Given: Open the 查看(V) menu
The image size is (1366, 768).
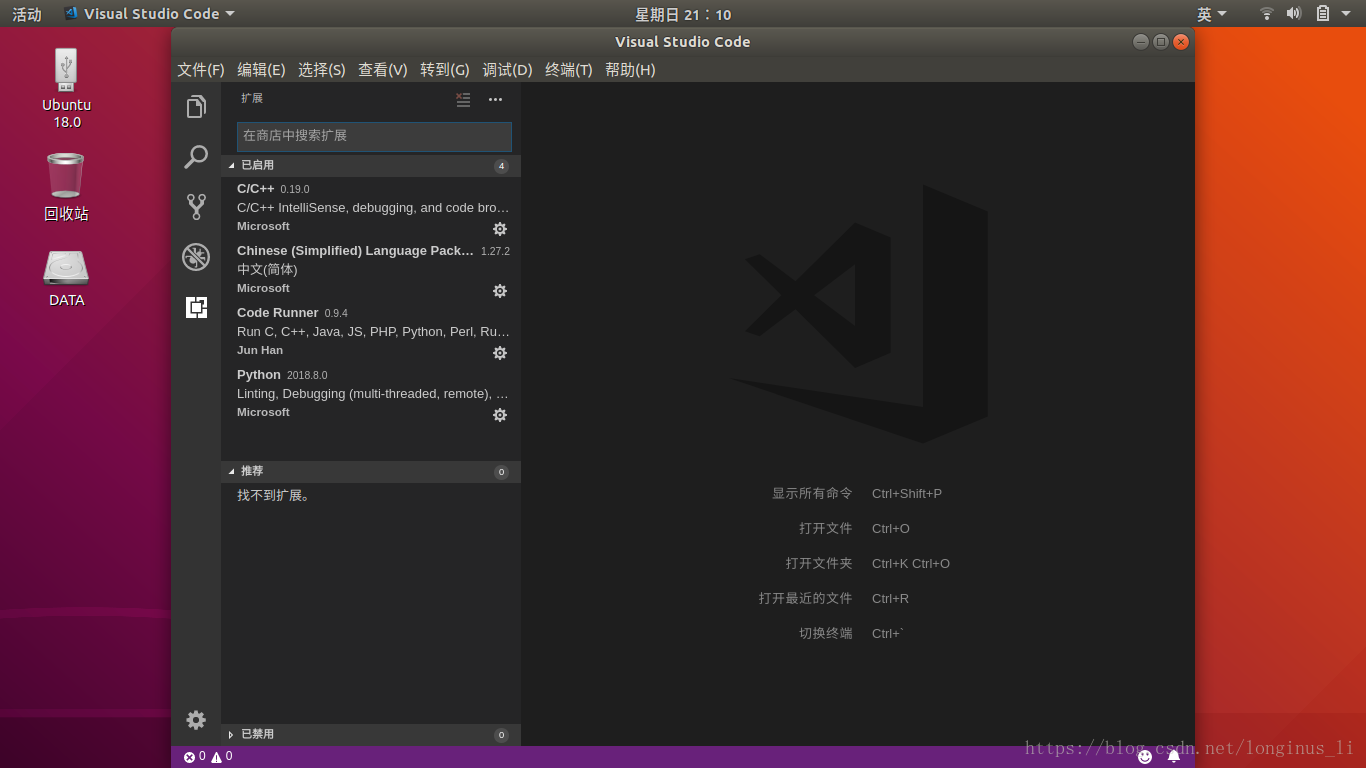Looking at the screenshot, I should [383, 70].
